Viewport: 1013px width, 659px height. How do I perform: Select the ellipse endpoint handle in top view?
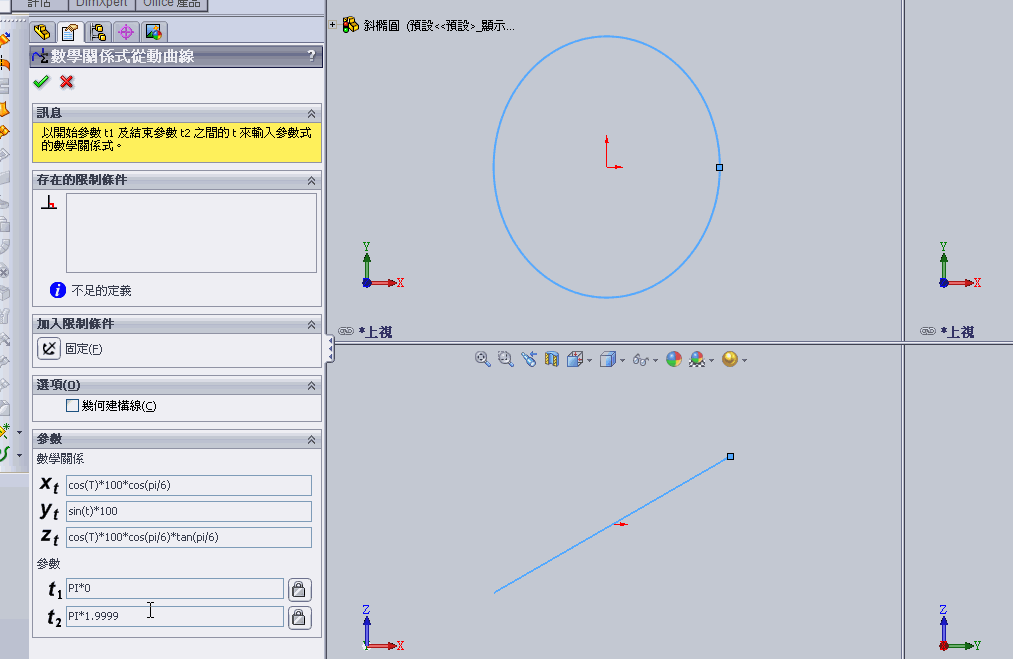tap(719, 167)
